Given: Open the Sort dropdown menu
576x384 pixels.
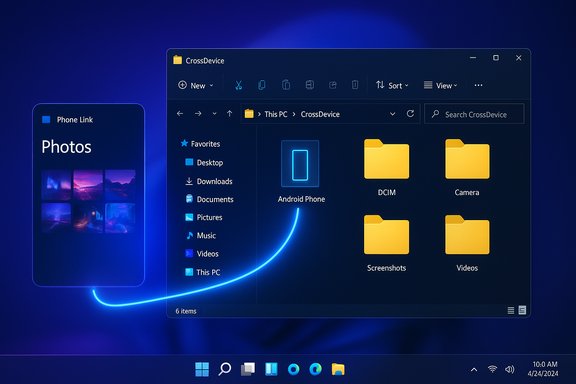Looking at the screenshot, I should (392, 85).
